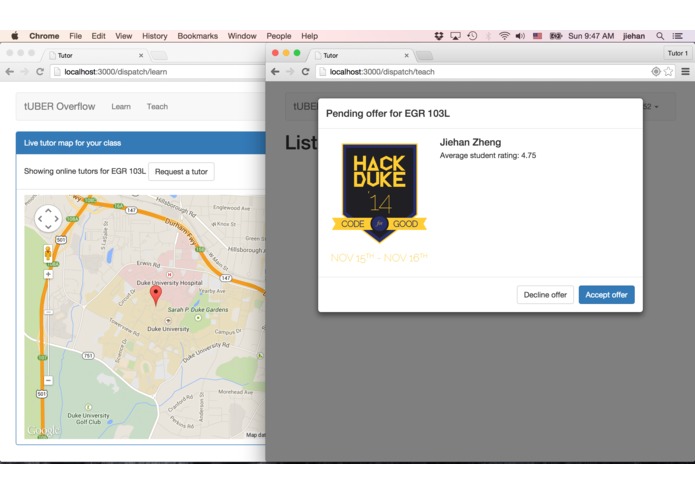Image resolution: width=695 pixels, height=494 pixels.
Task: Select the Tutor tab in the teach window
Action: (361, 55)
